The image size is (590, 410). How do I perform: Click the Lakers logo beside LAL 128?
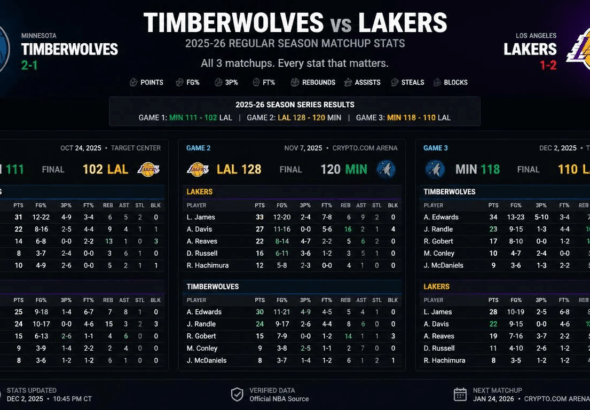click(x=198, y=170)
